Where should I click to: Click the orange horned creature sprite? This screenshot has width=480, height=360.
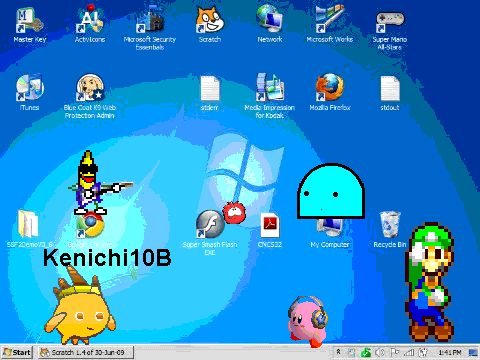click(80, 306)
